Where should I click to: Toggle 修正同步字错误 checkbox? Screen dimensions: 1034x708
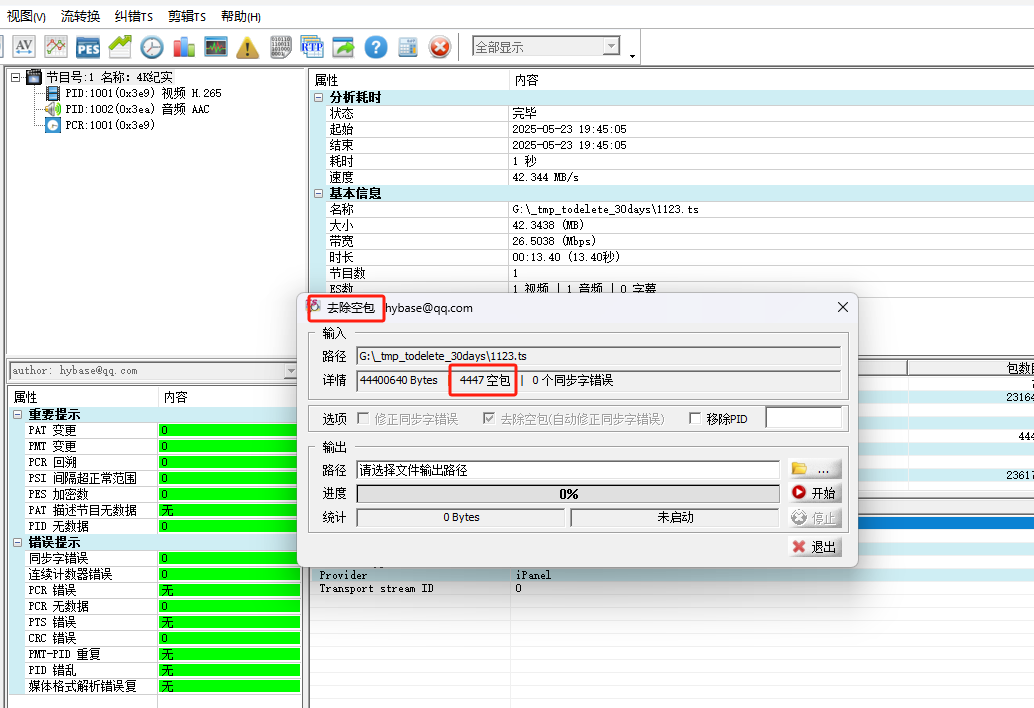363,419
